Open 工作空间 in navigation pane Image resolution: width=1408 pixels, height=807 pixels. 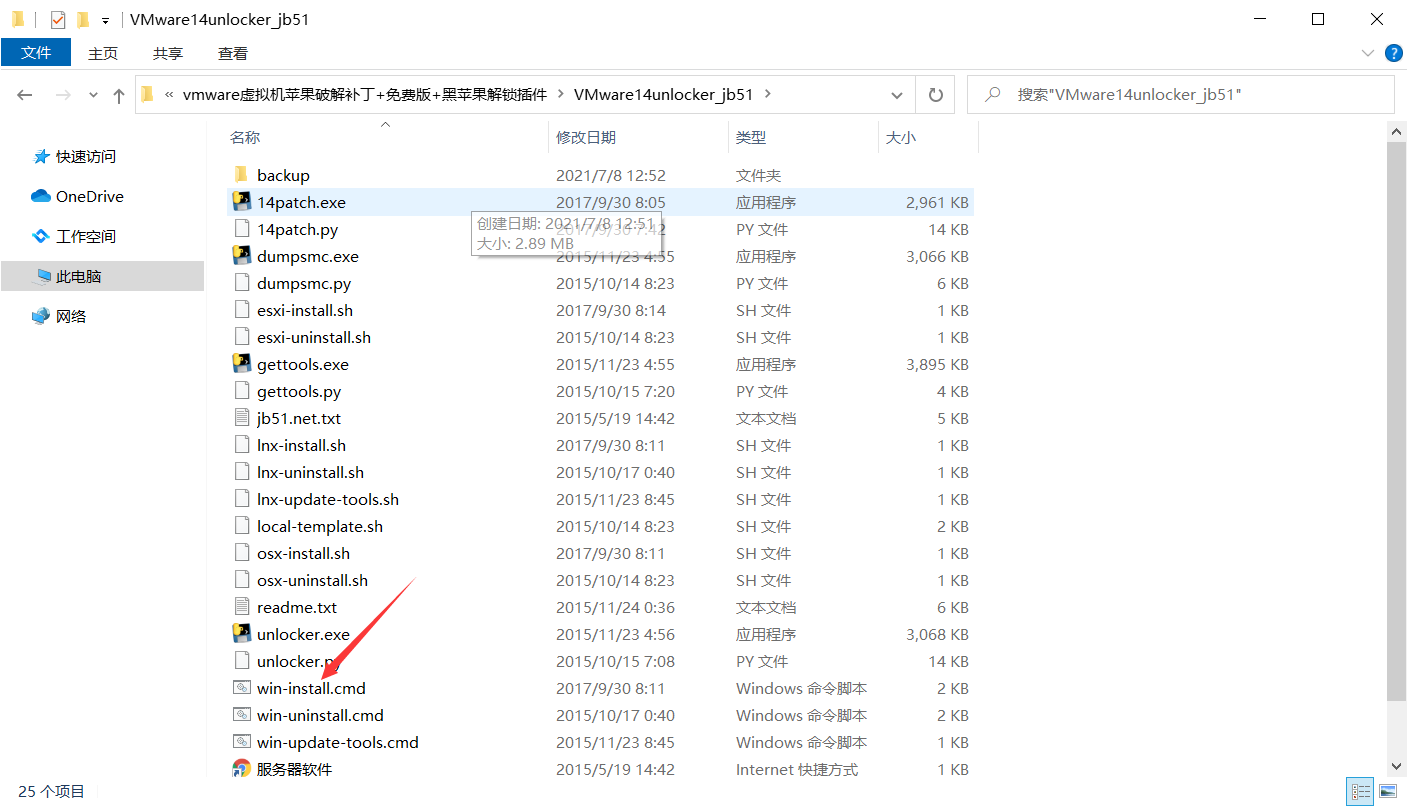tap(85, 237)
